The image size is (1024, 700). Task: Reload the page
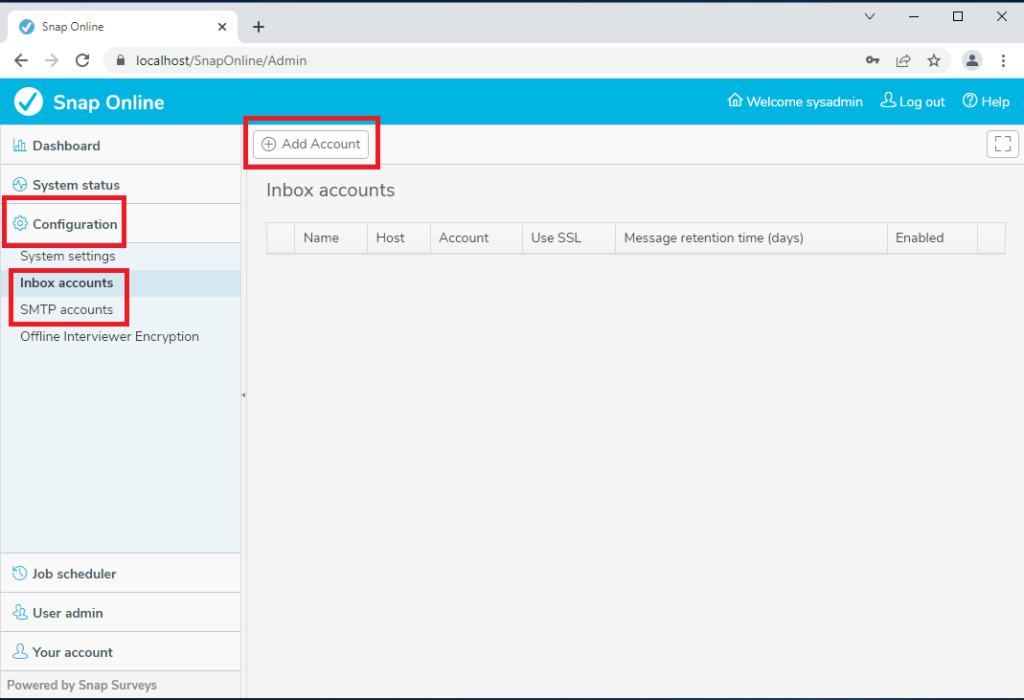click(83, 60)
